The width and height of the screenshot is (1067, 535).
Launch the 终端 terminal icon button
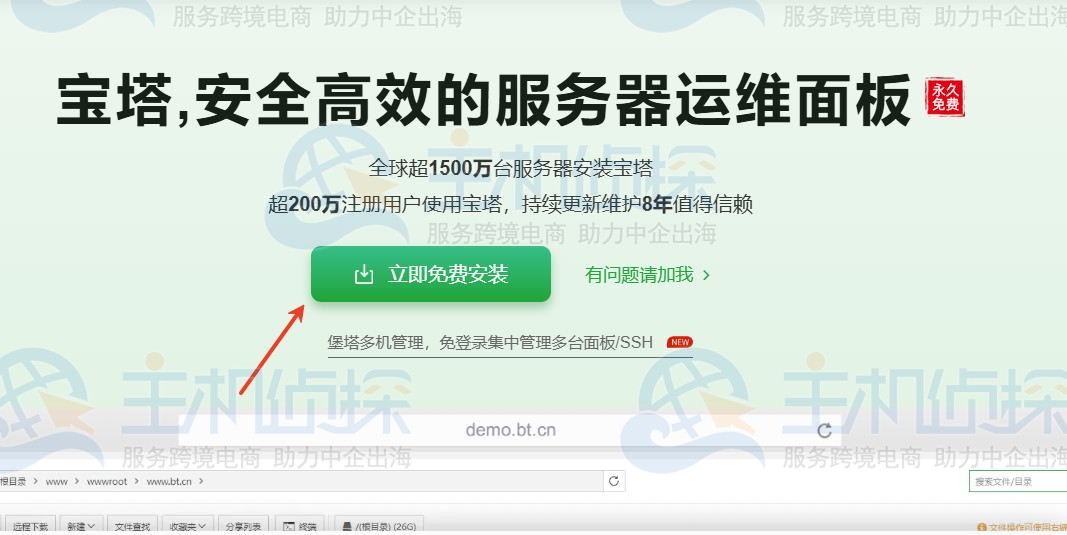299,525
